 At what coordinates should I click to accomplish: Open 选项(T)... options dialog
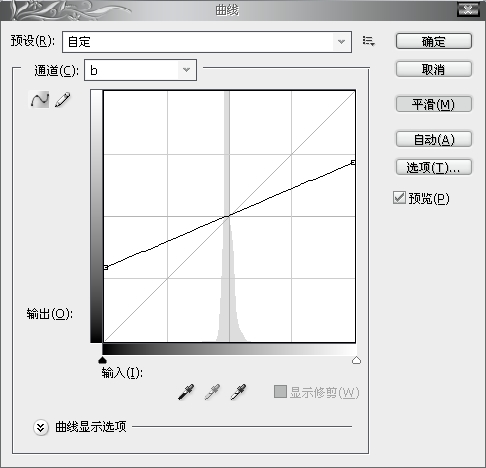[434, 167]
